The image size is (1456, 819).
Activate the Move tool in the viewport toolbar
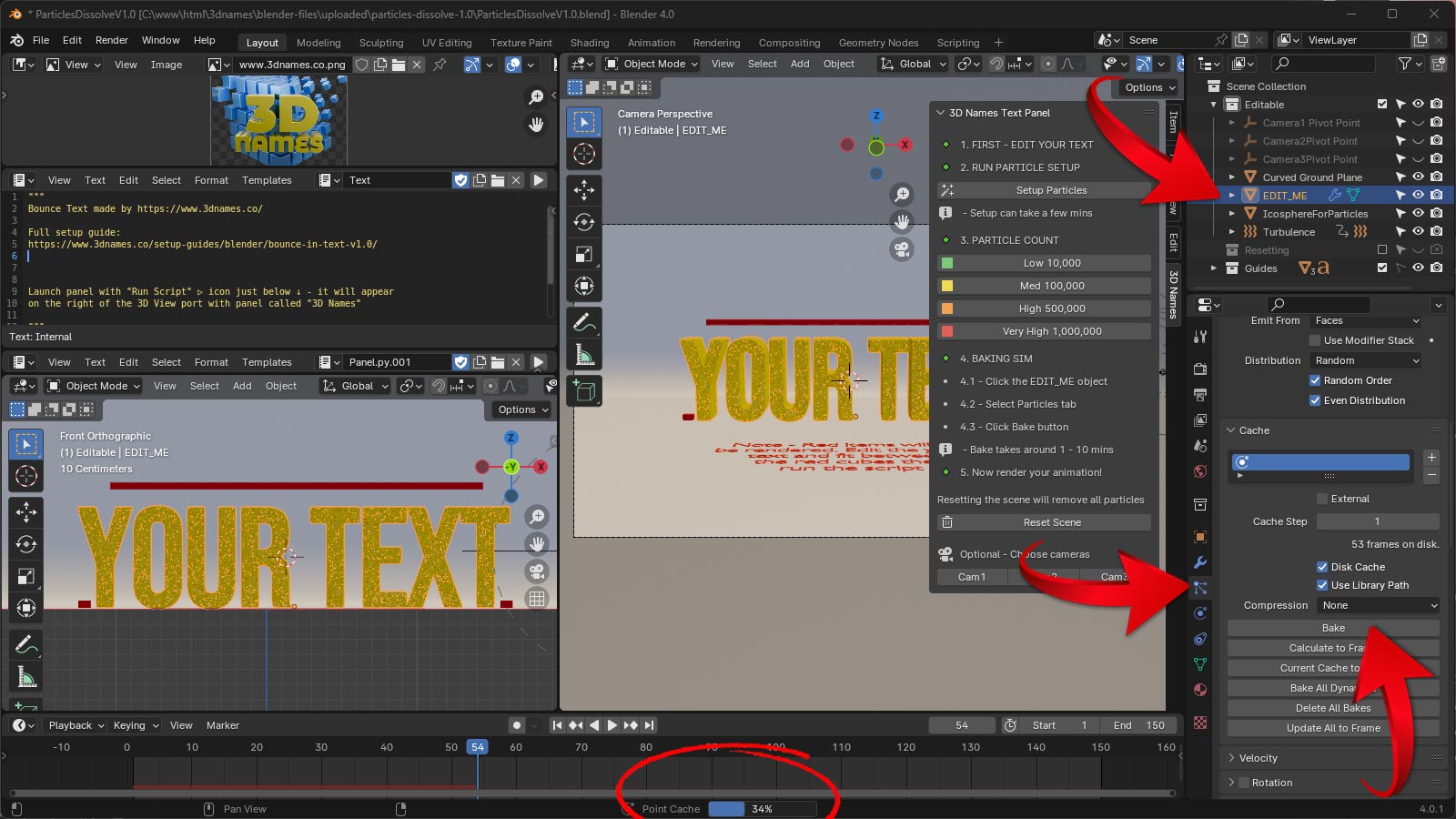pyautogui.click(x=584, y=189)
